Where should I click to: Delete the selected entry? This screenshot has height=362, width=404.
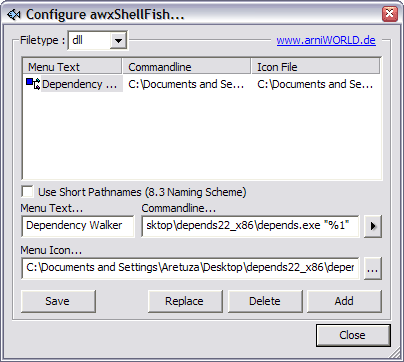(x=265, y=301)
